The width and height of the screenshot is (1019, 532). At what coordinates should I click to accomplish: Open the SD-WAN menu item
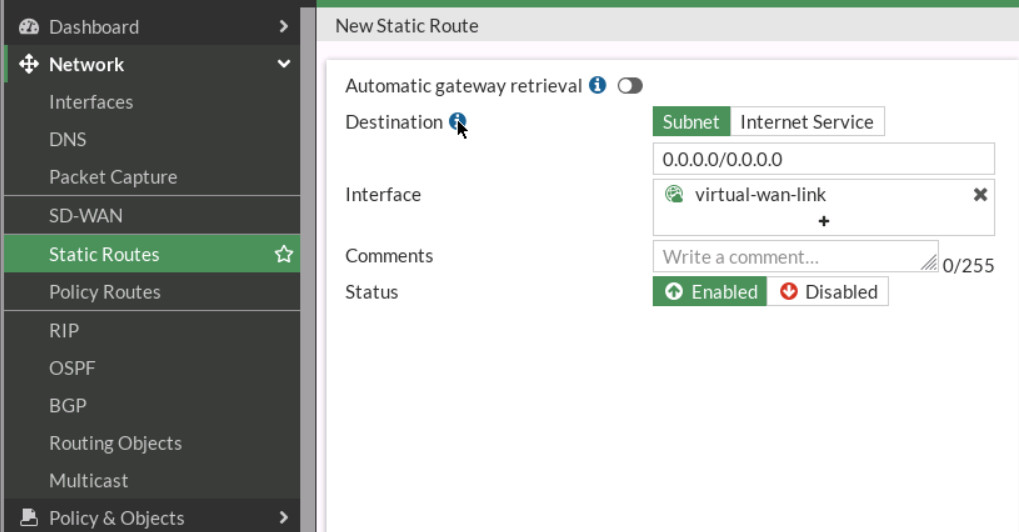86,216
